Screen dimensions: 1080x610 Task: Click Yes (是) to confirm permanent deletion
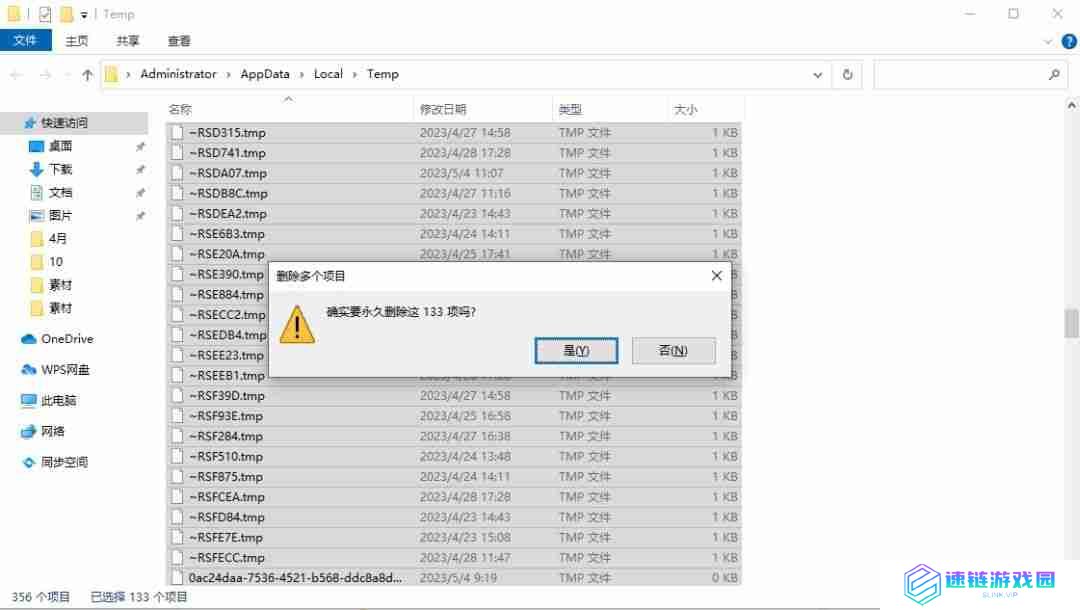576,350
